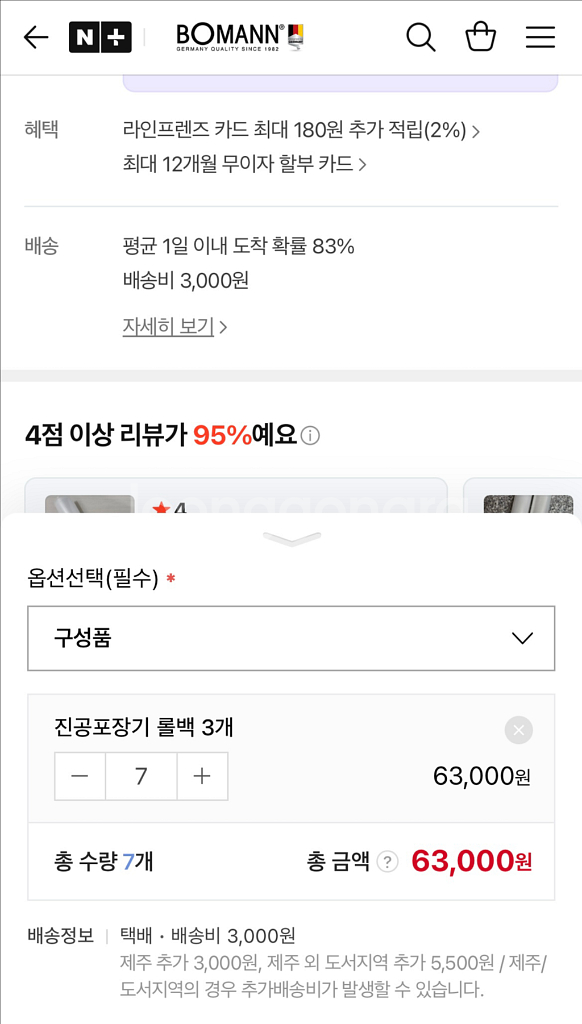
Task: View the shopping cart icon
Action: [481, 36]
